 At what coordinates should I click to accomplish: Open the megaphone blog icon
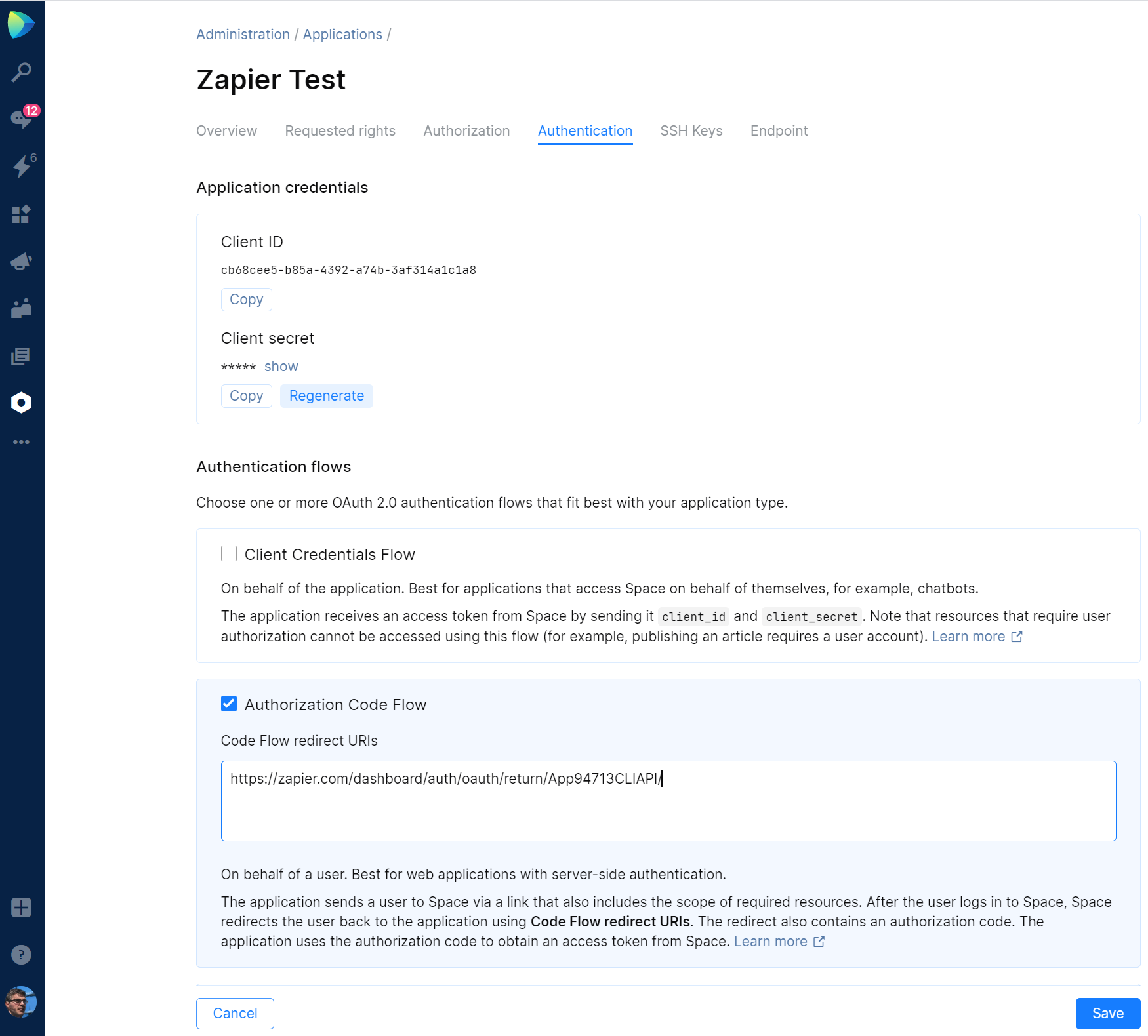[x=22, y=262]
